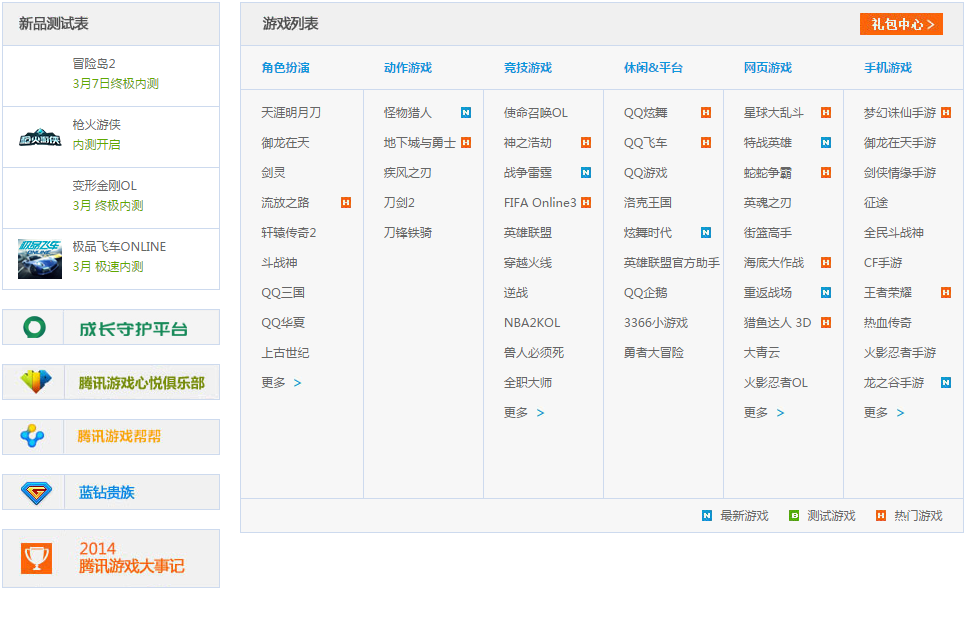Click the 腾讯游戏帮帮 icon
Viewport: 966px width, 636px height.
pos(34,437)
